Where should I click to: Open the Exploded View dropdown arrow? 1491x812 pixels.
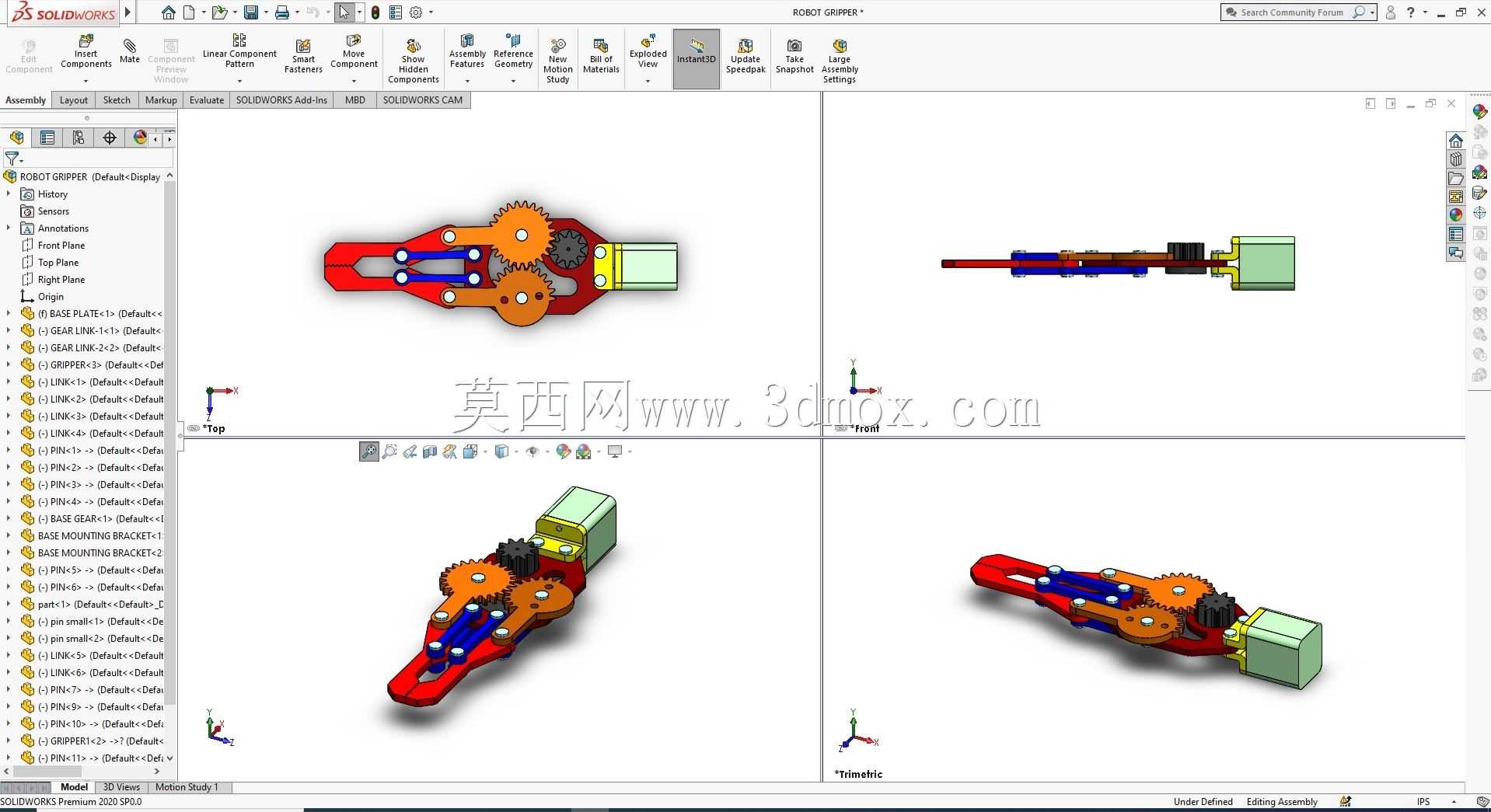point(648,81)
